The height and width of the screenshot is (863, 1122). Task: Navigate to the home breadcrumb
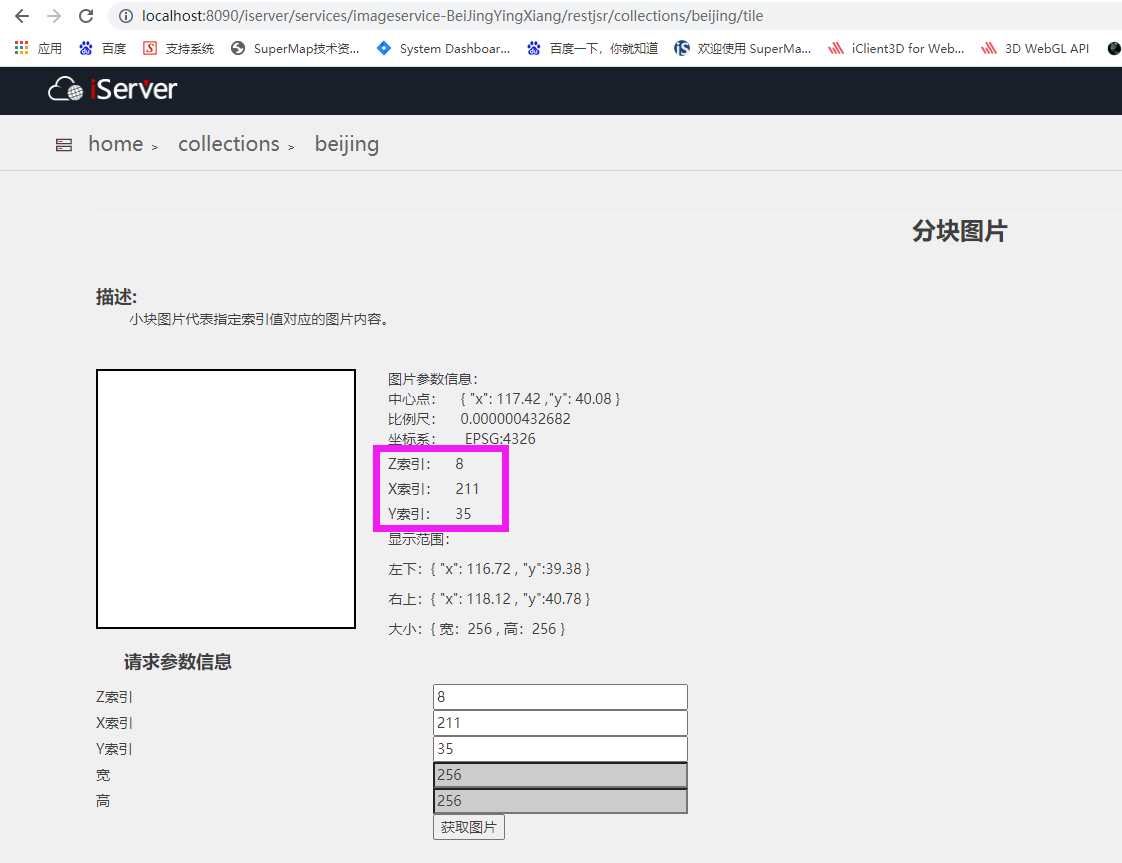[115, 144]
